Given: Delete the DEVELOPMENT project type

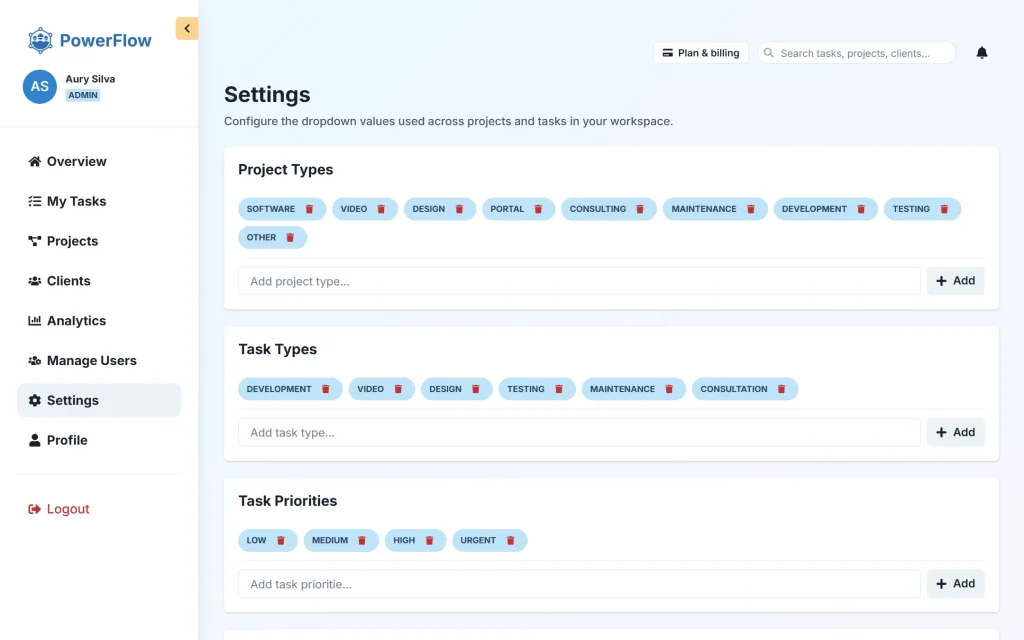Looking at the screenshot, I should (861, 209).
